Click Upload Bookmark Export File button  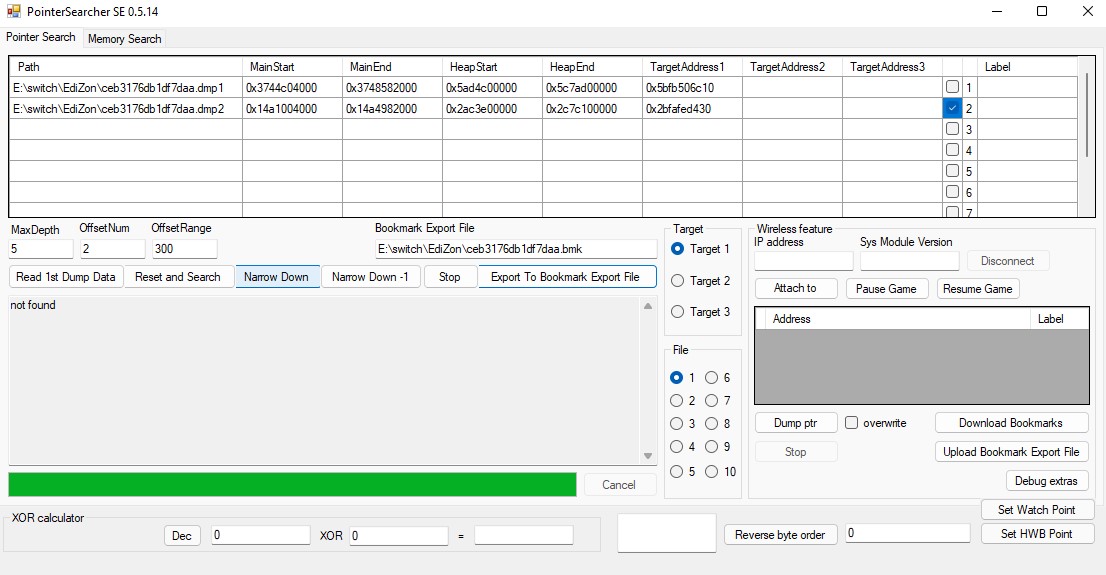1011,452
